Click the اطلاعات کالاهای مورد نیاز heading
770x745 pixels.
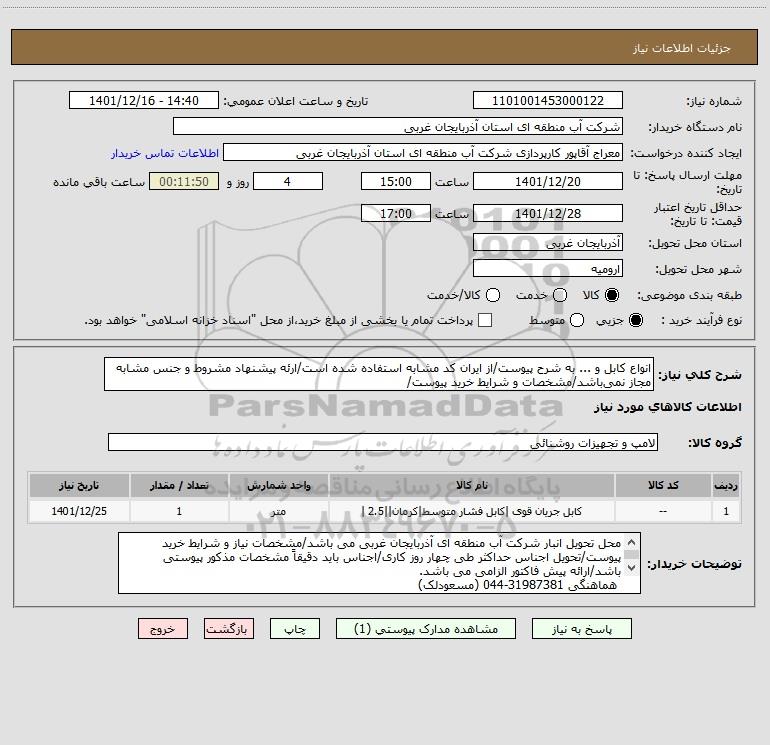(x=668, y=407)
